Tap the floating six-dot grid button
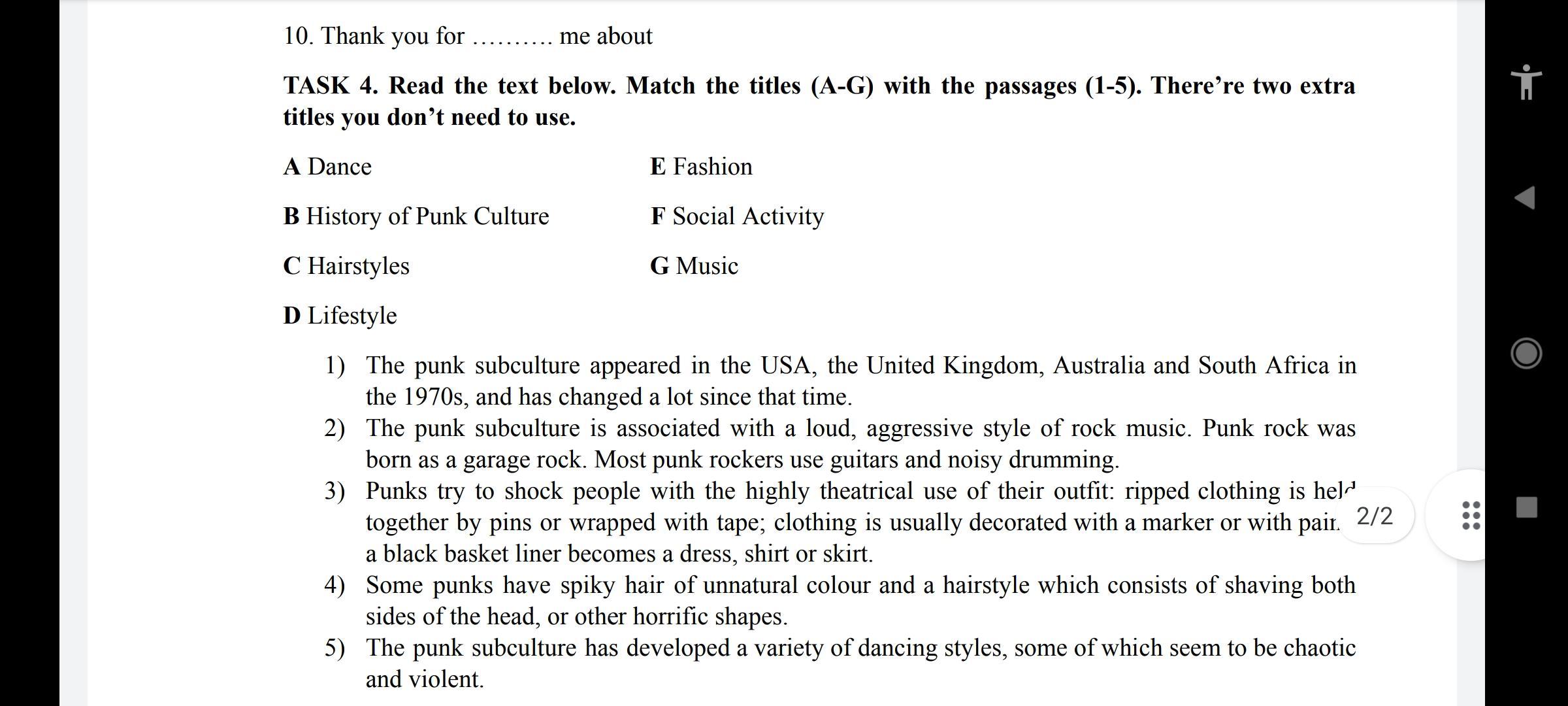 1470,515
